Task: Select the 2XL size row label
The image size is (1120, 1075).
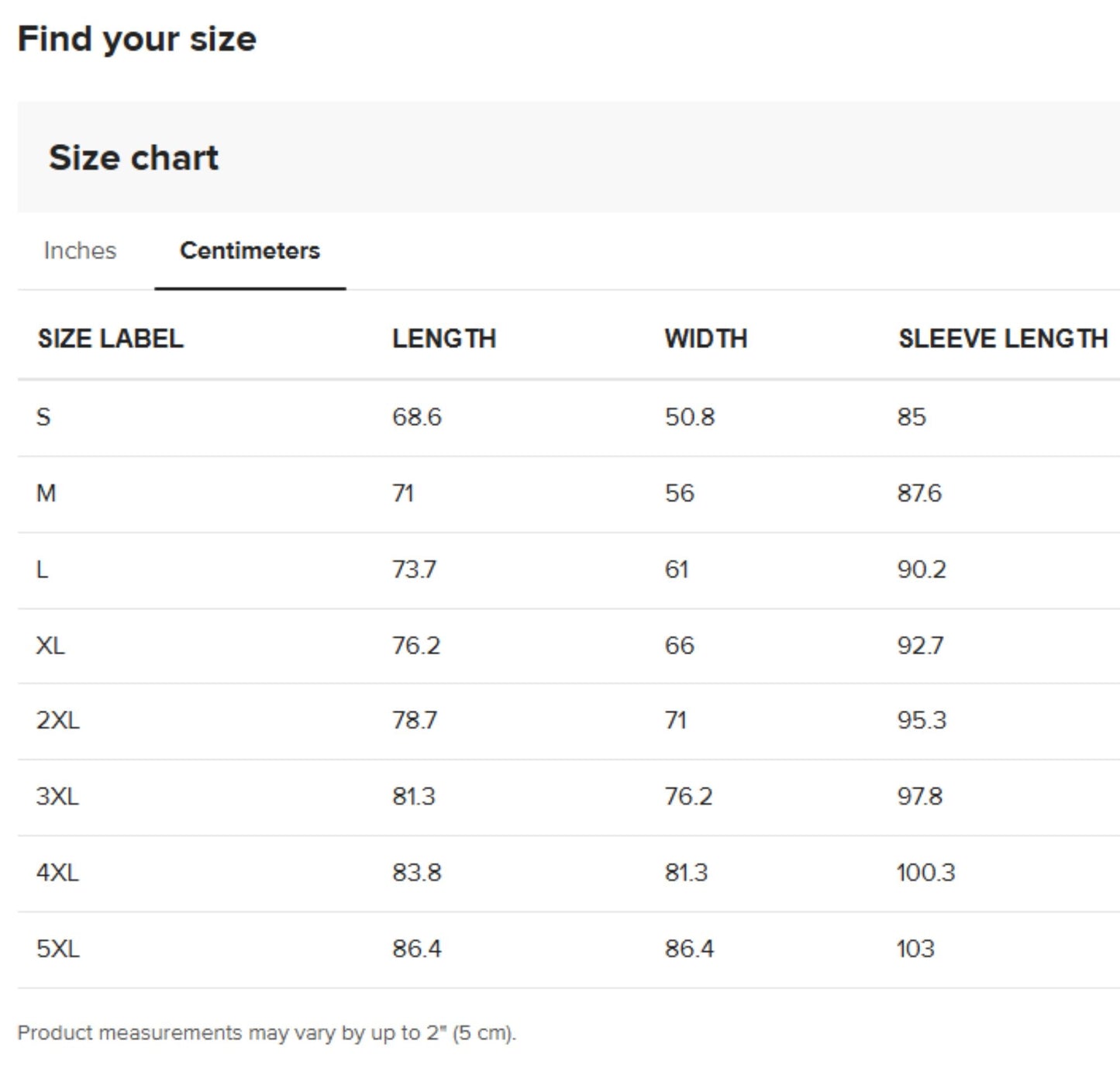Action: pos(57,721)
